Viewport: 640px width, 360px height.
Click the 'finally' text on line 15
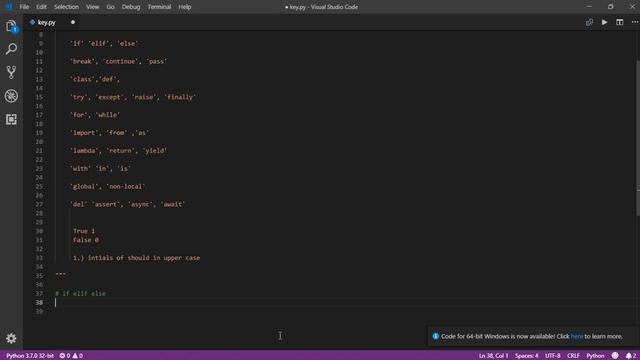click(180, 97)
